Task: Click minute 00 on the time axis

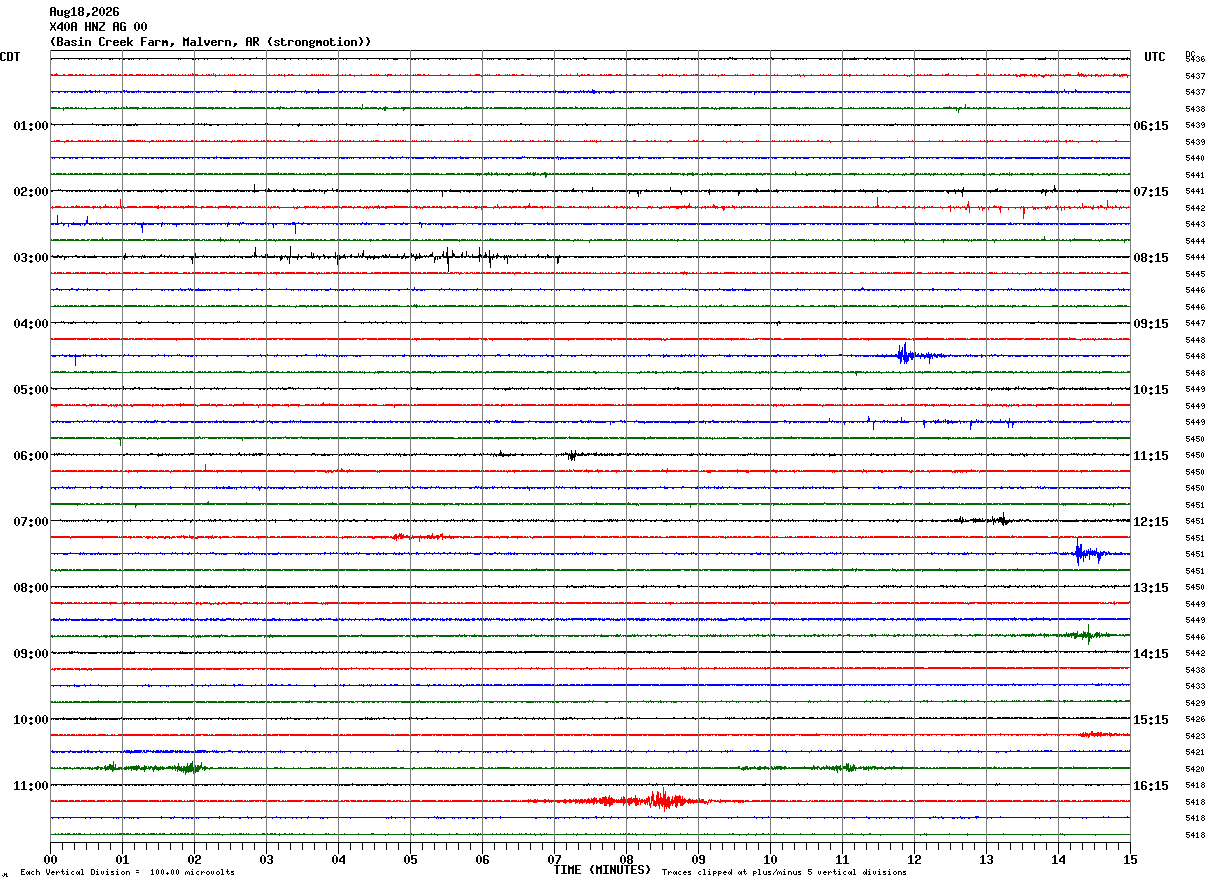Action: coord(50,859)
